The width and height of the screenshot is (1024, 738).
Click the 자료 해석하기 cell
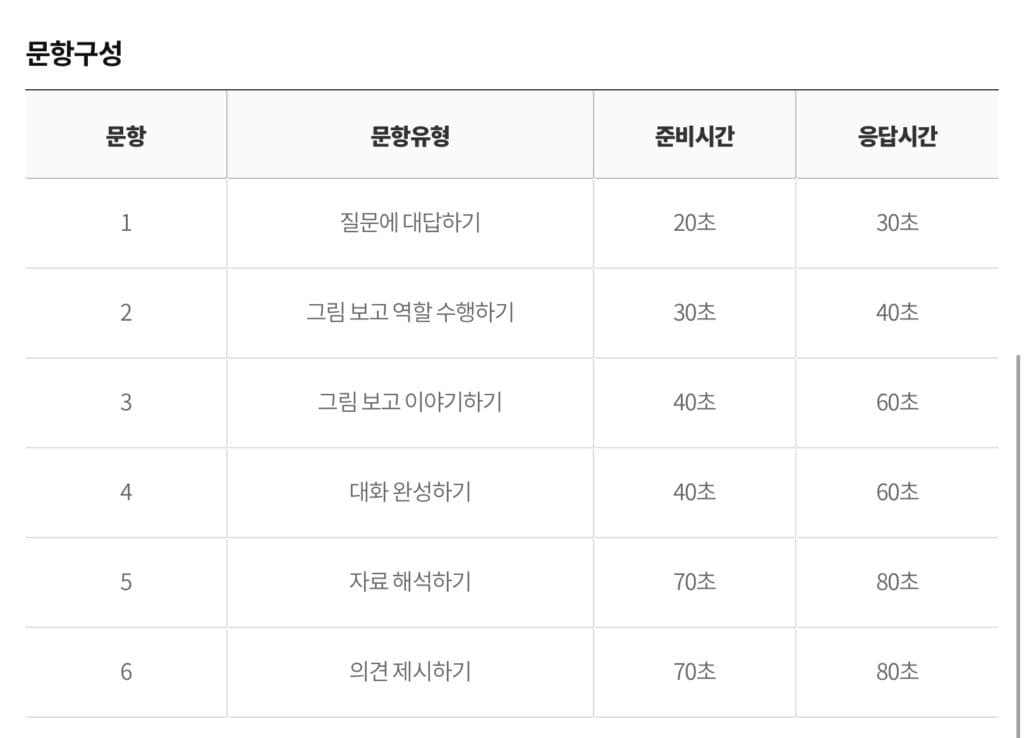coord(410,582)
